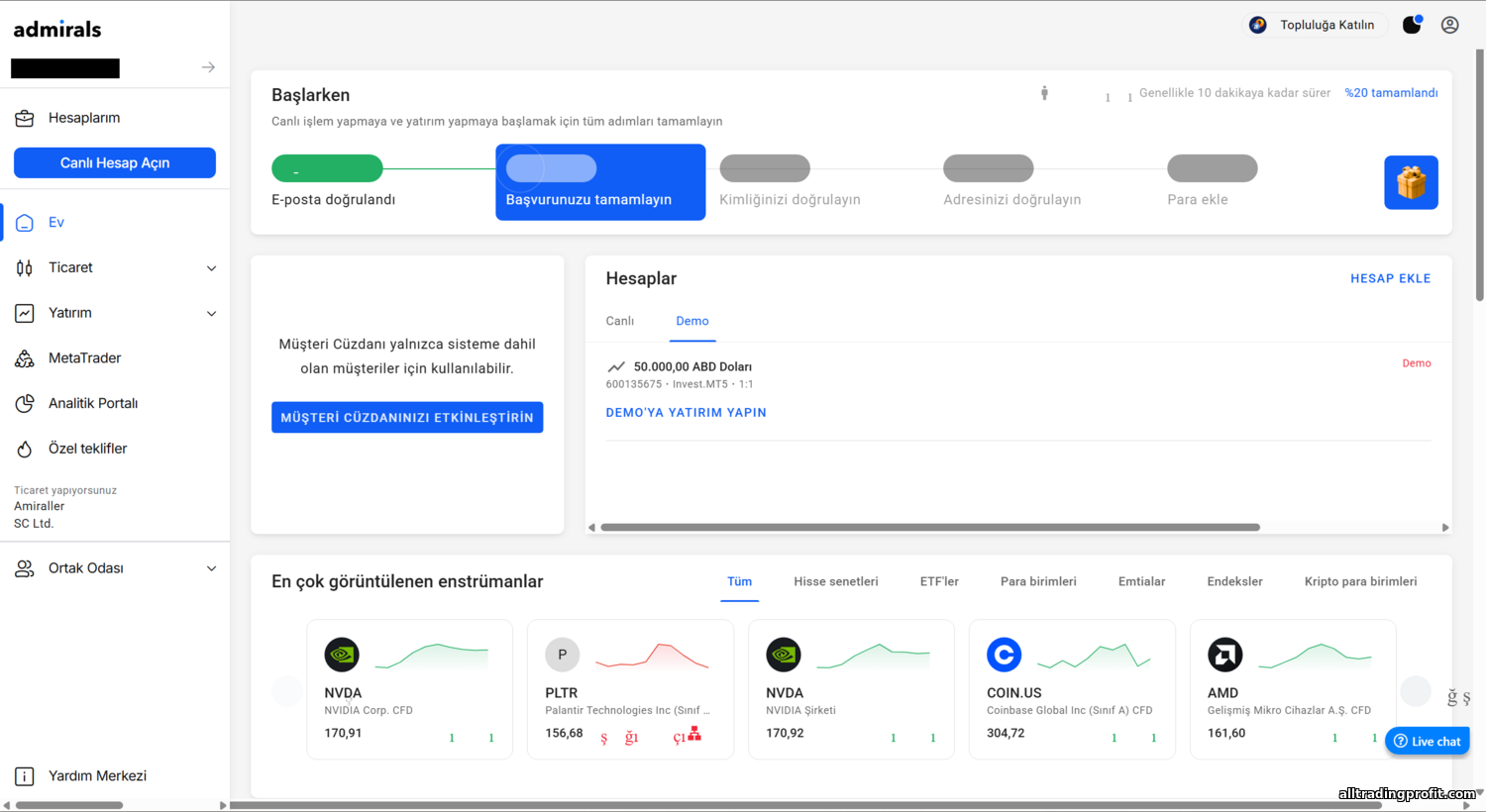Click the gift box icon
This screenshot has width=1486, height=812.
point(1411,182)
